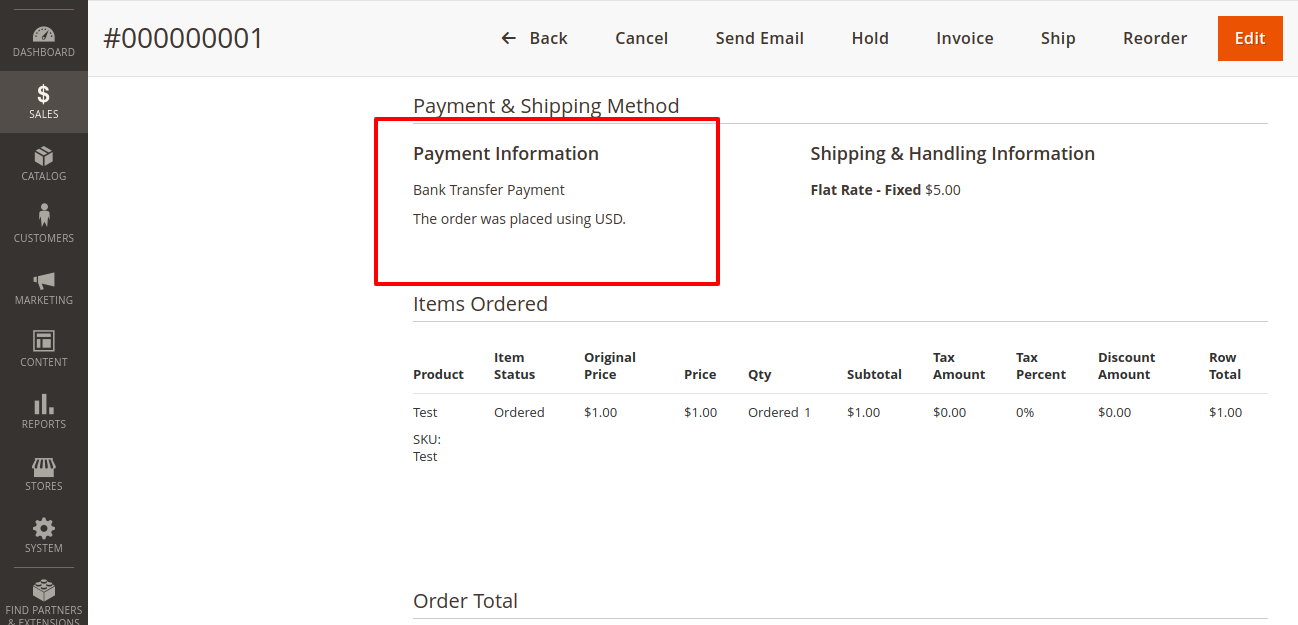Click the Subtotal column header
This screenshot has height=625, width=1298.
(874, 375)
